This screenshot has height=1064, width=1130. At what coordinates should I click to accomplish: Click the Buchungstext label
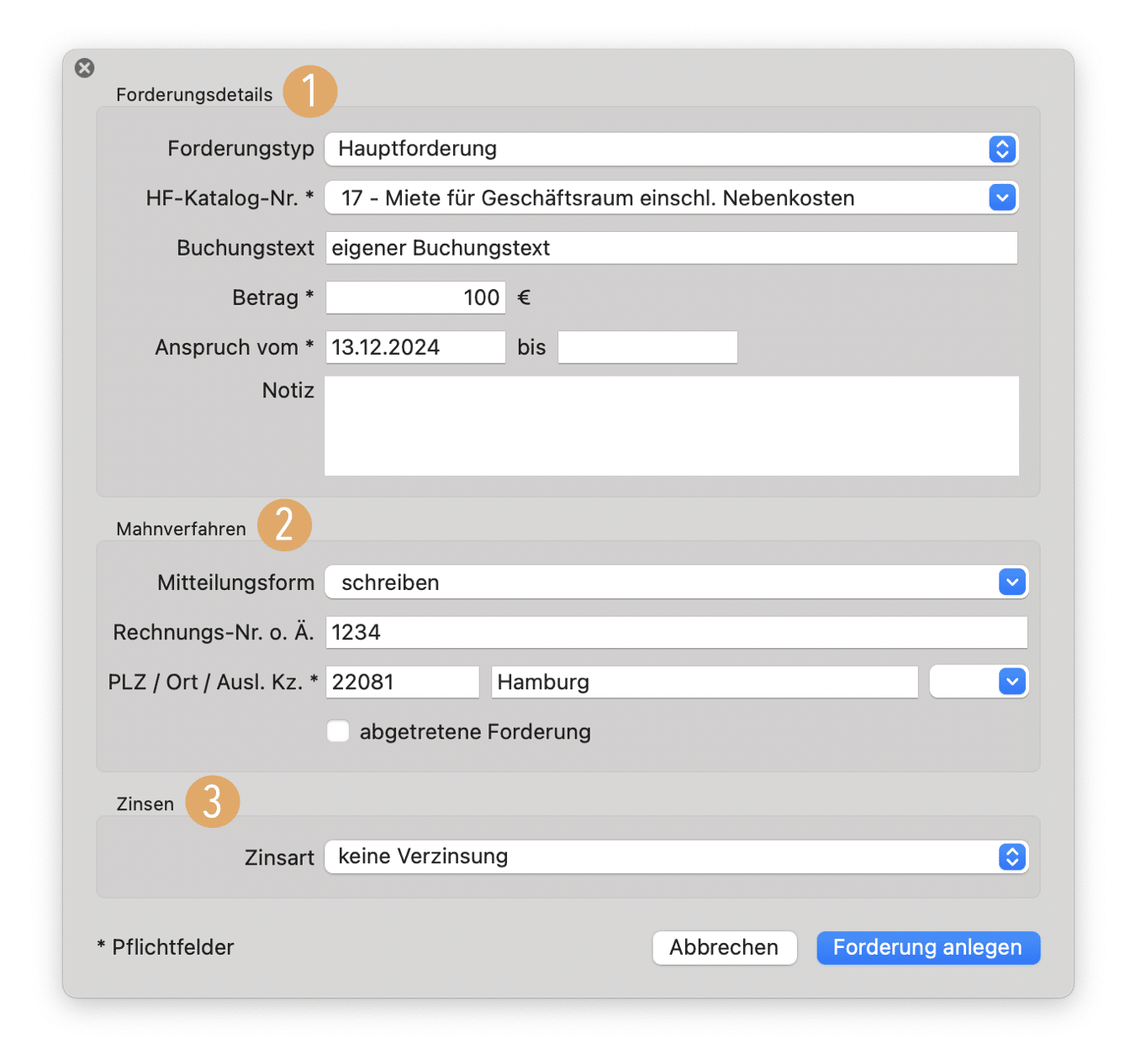coord(246,248)
